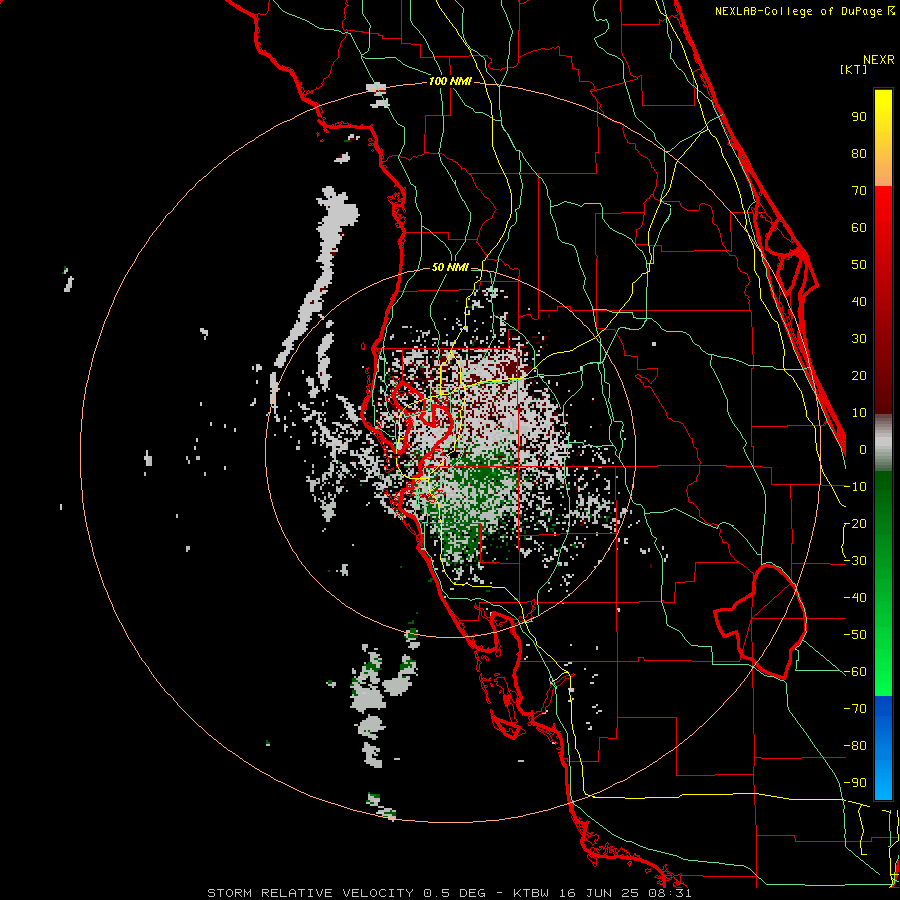Click the 0 value on velocity scale
900x900 pixels.
863,450
